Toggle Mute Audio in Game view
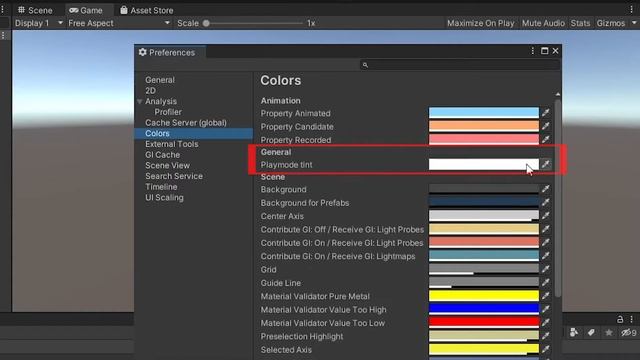The image size is (640, 360). 543,23
